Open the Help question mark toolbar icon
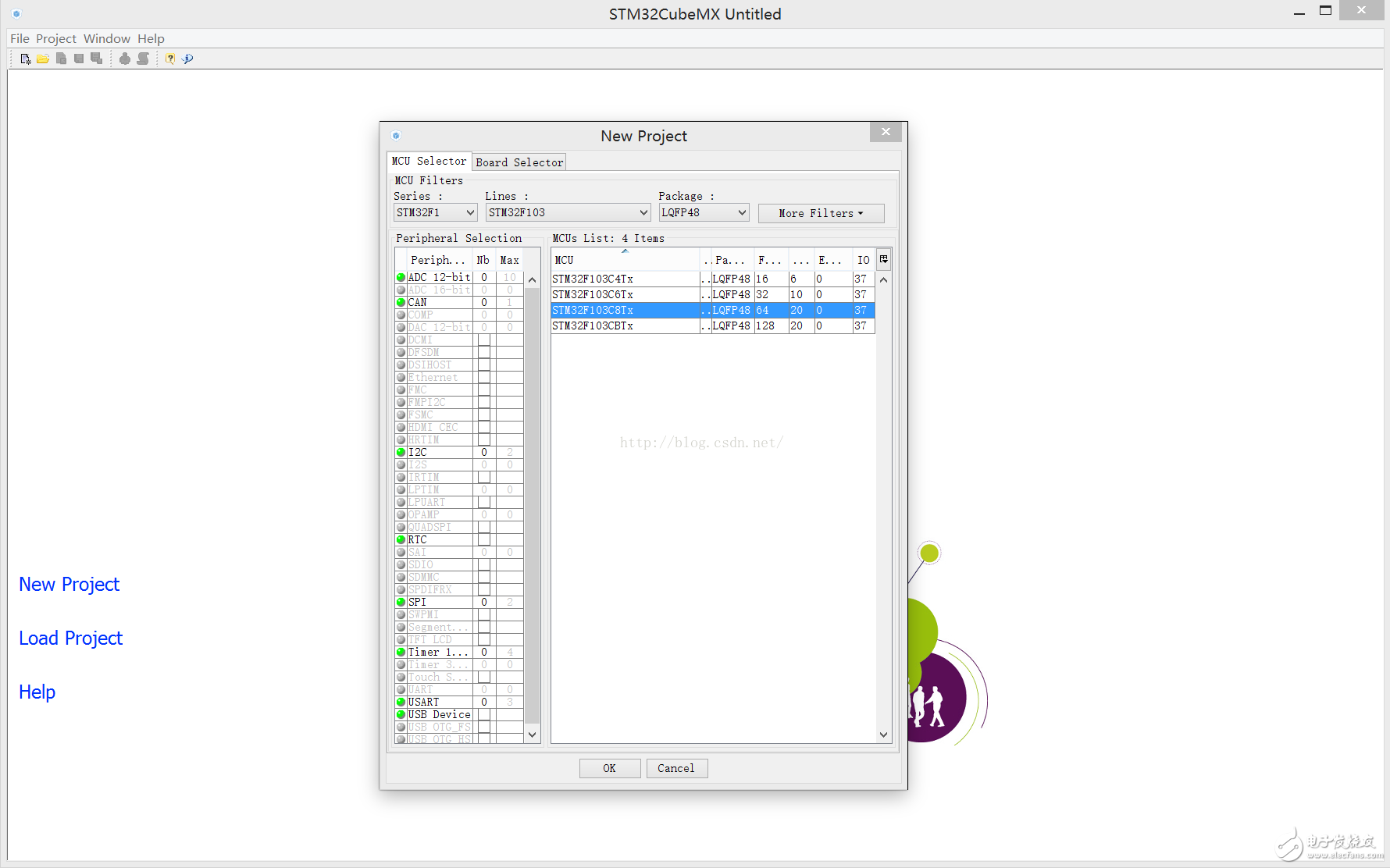 [170, 58]
